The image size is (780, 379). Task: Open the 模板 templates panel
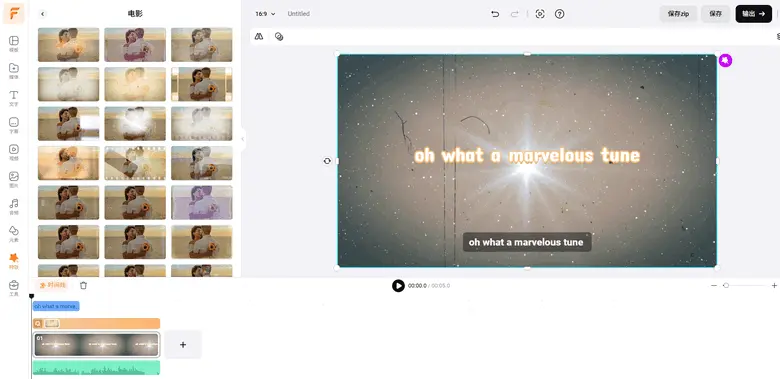click(x=13, y=44)
